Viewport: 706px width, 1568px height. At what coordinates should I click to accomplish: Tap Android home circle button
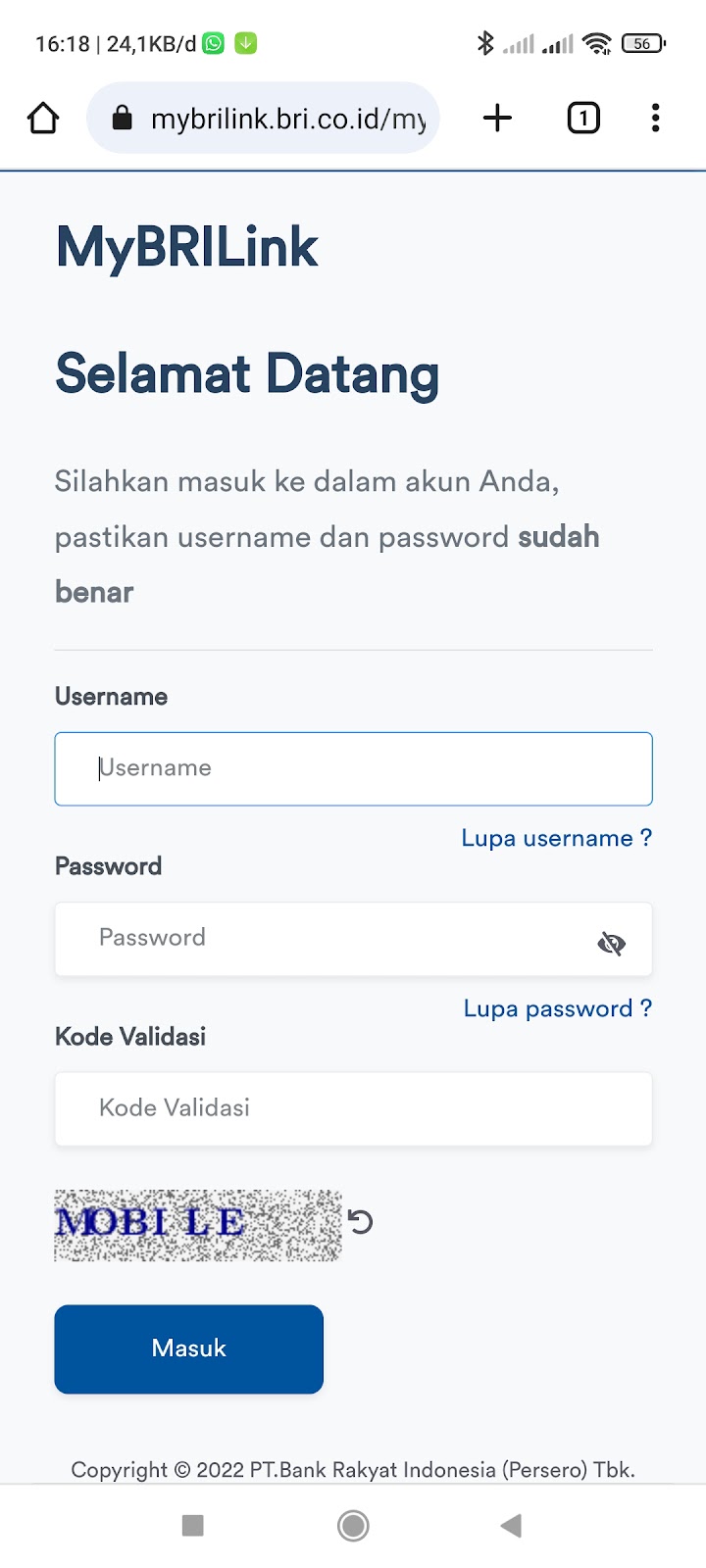click(x=353, y=1526)
